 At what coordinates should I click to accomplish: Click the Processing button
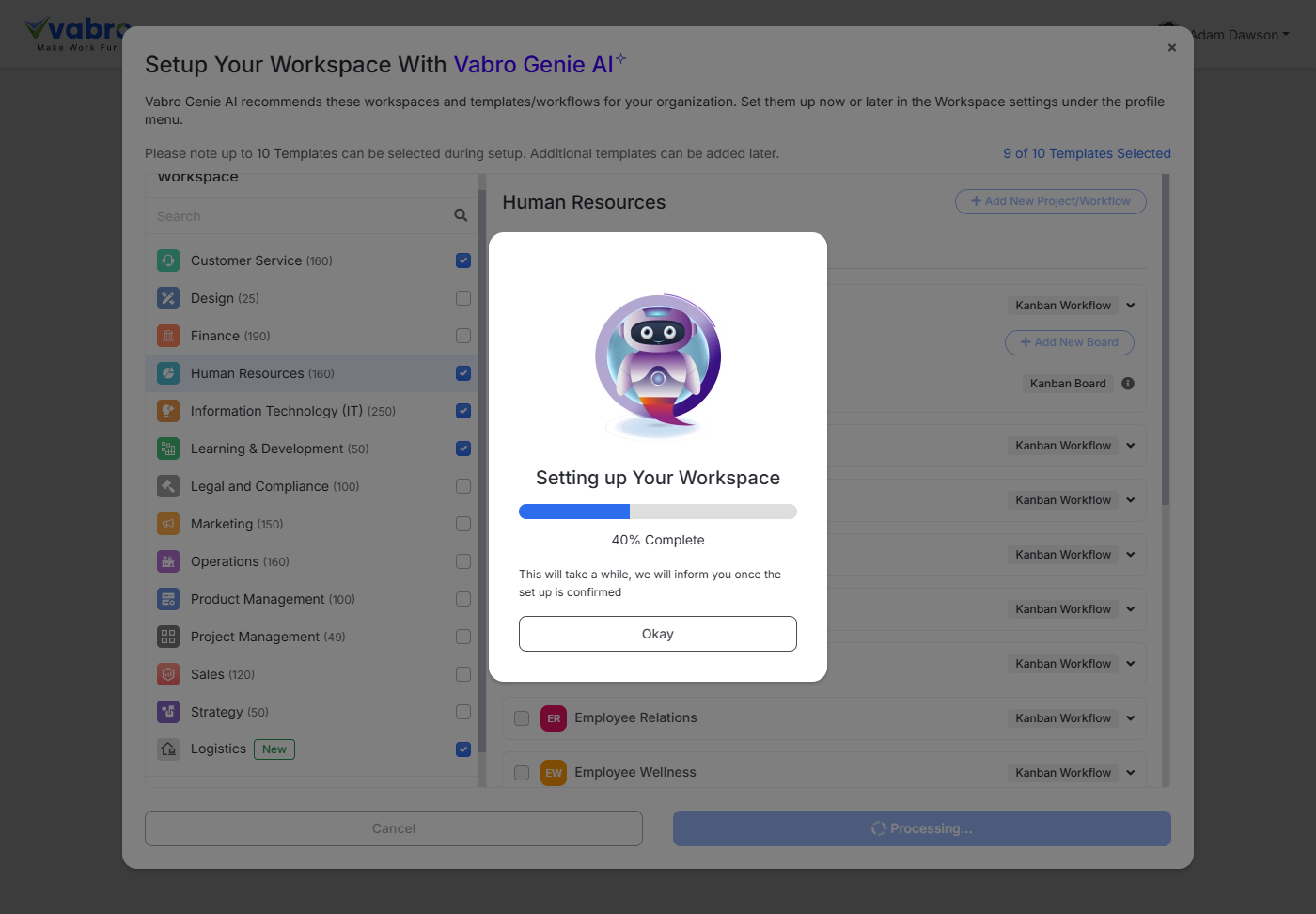(922, 828)
